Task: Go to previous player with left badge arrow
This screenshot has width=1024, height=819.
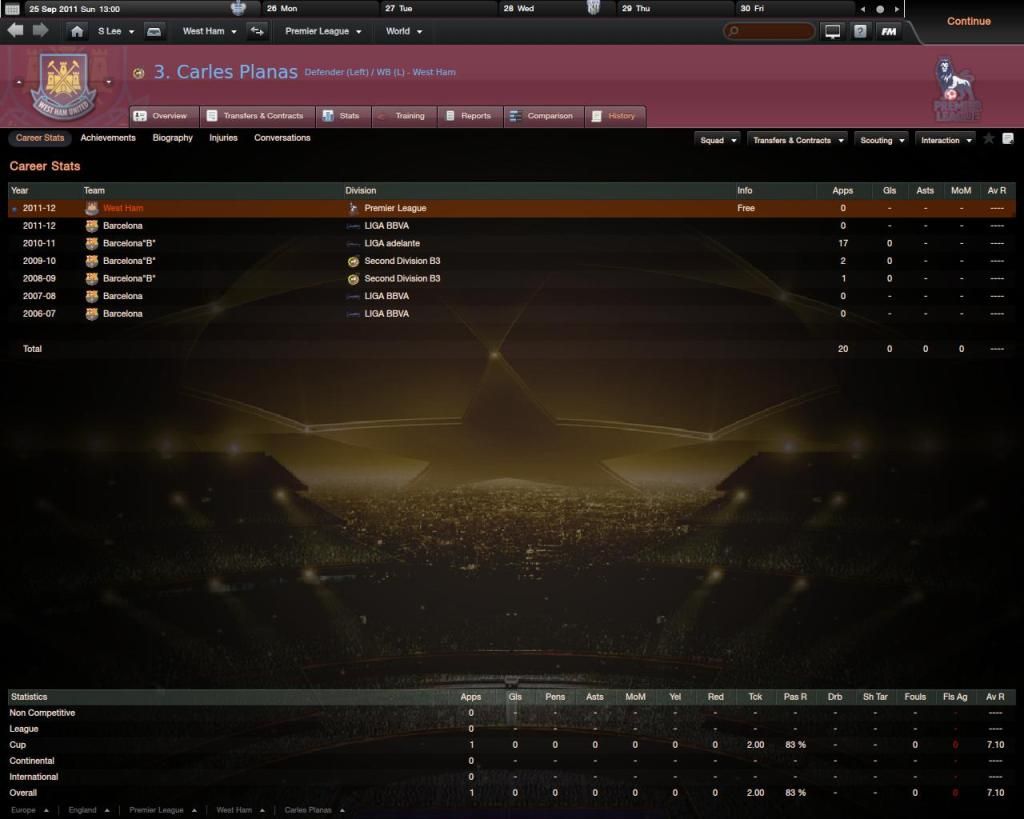Action: pos(18,82)
